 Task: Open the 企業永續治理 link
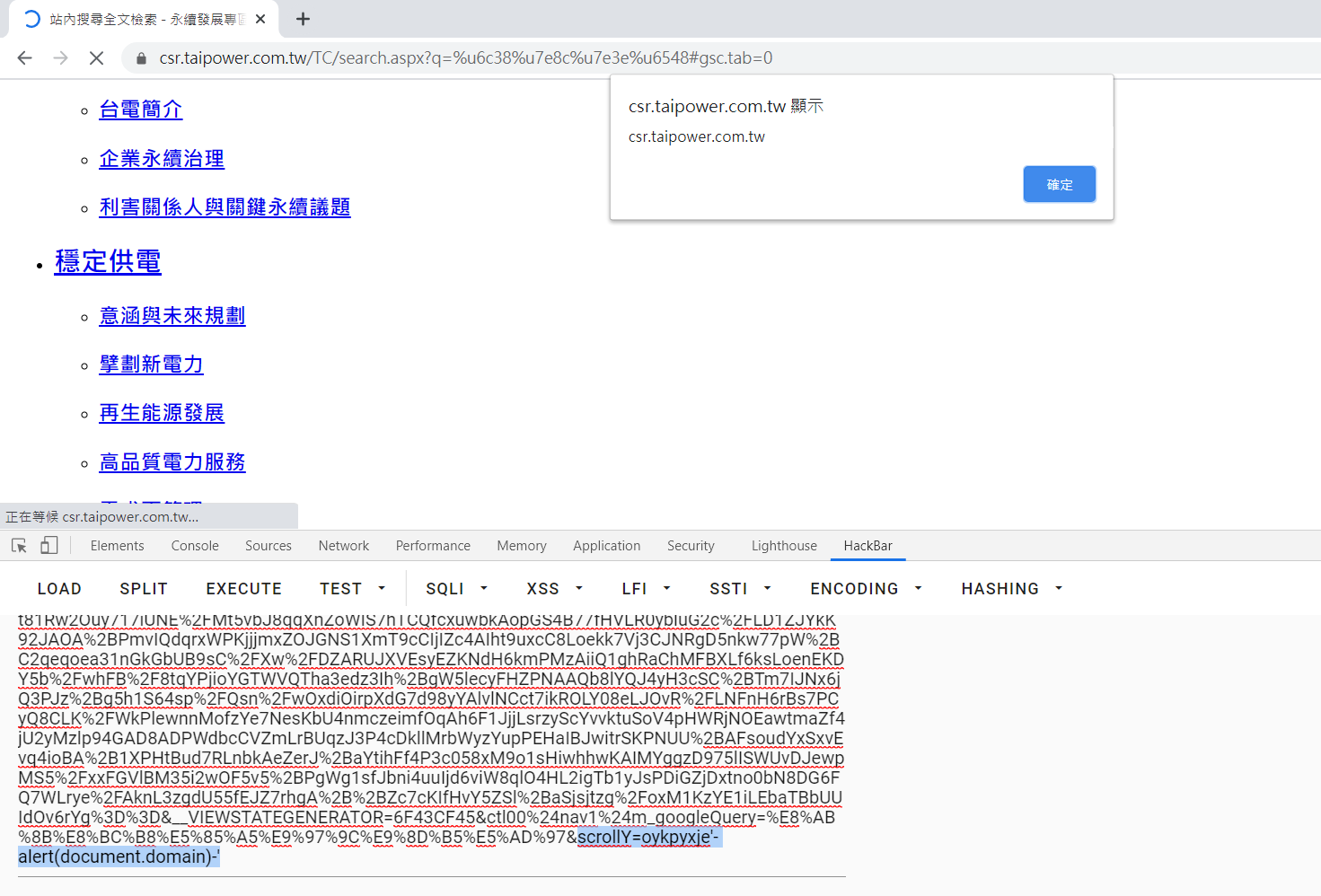point(162,159)
